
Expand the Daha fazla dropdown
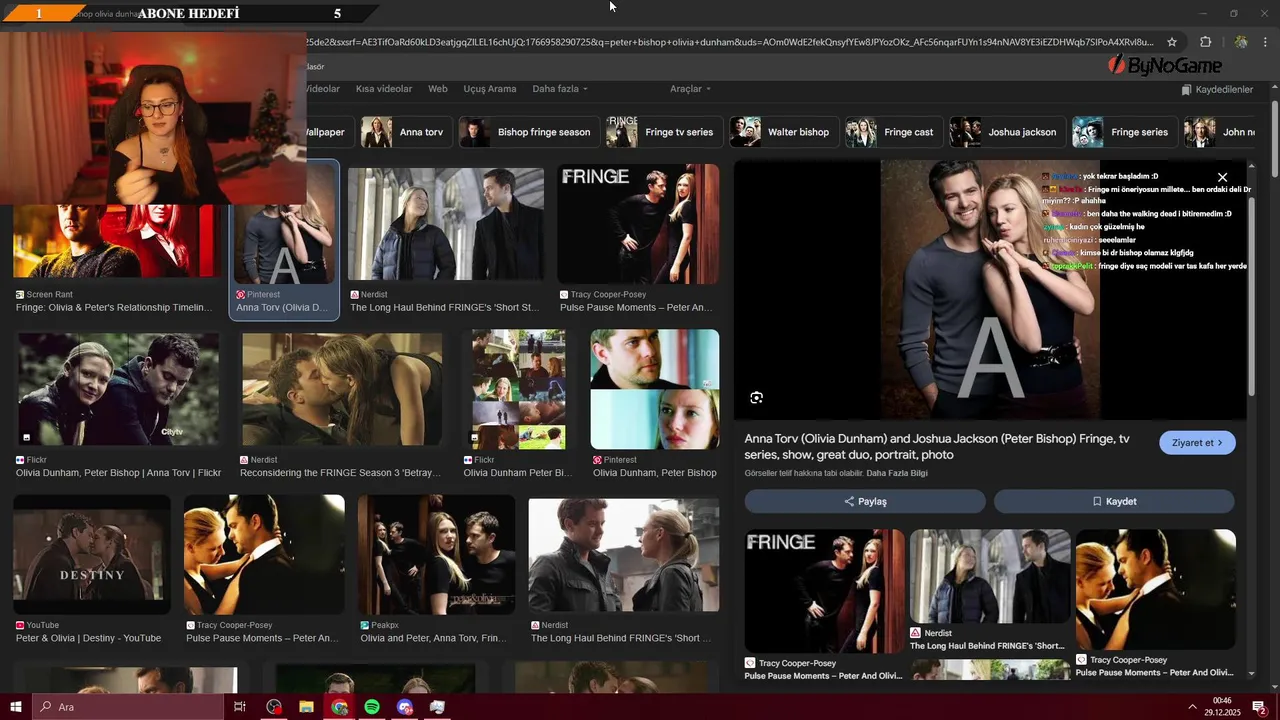pyautogui.click(x=560, y=89)
